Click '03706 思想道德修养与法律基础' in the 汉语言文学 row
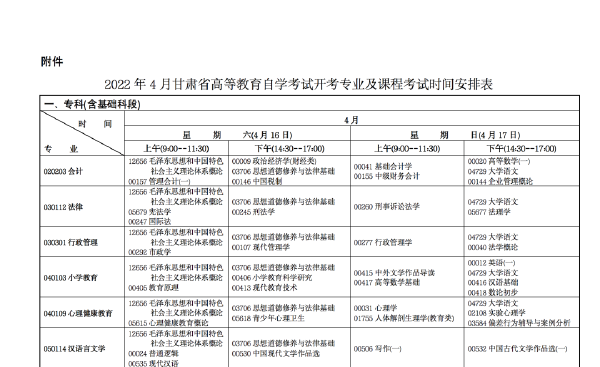The width and height of the screenshot is (600, 367). tap(283, 344)
